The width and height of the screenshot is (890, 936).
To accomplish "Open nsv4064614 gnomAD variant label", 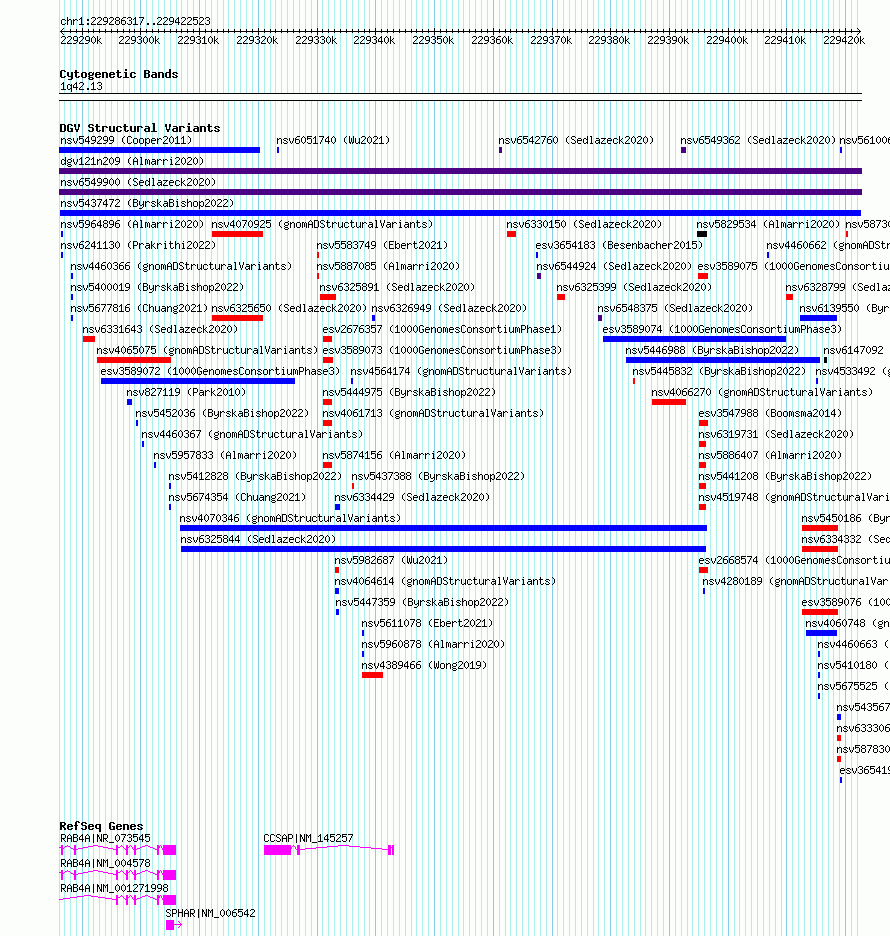I will [445, 581].
